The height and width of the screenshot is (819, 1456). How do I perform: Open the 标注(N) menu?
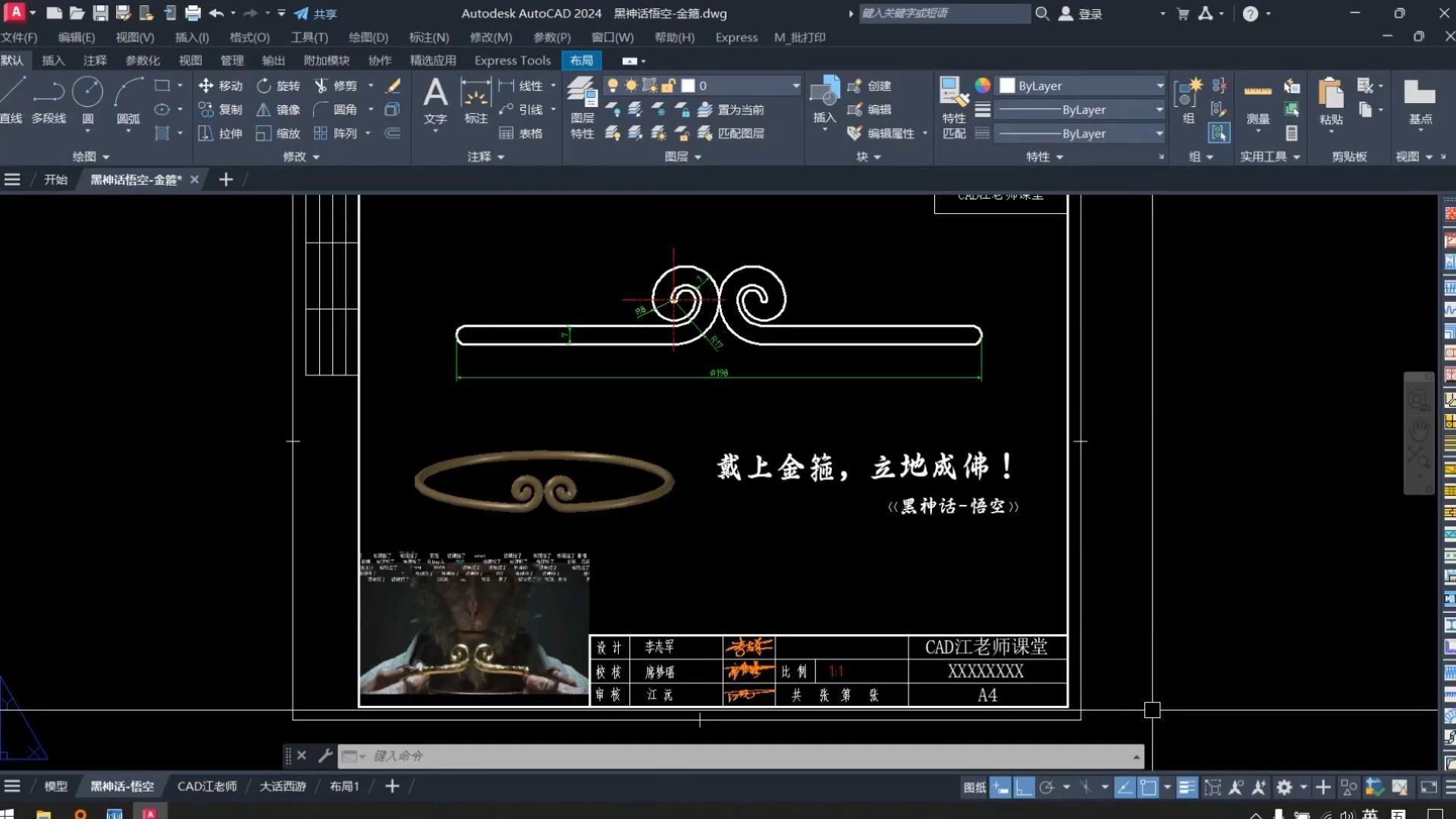coord(429,37)
